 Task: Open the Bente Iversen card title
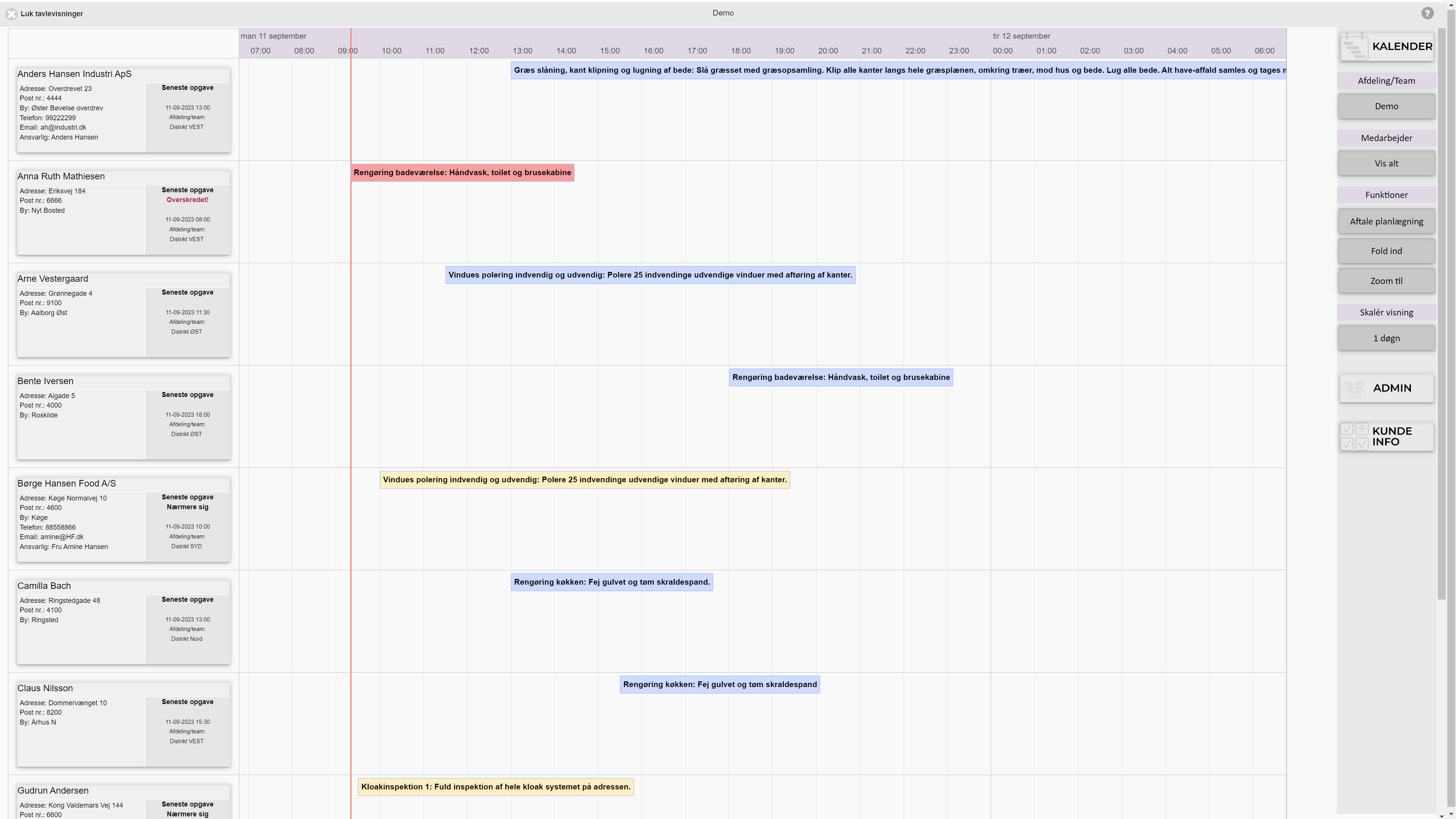tap(45, 381)
